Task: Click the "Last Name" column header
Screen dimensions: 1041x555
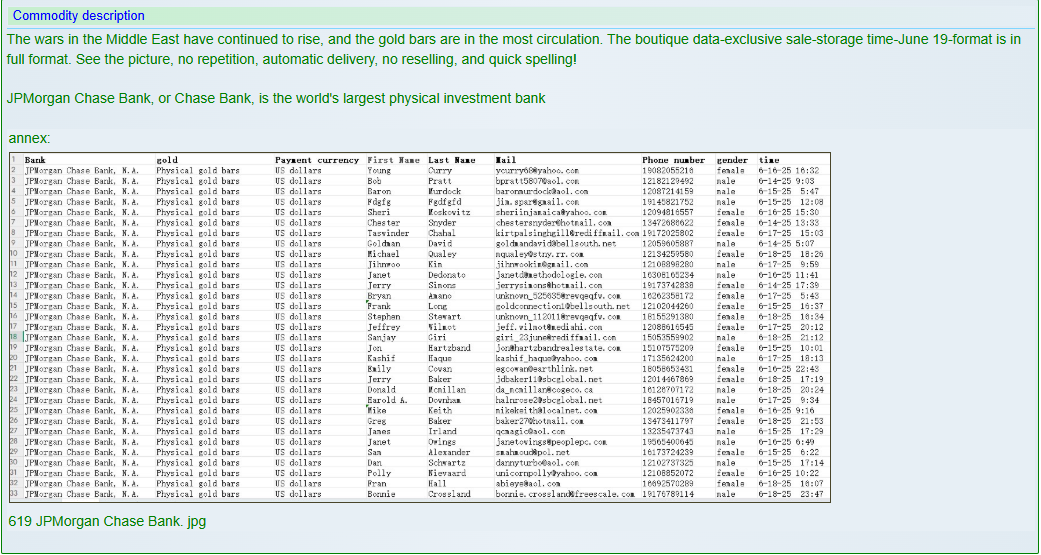Action: 452,160
